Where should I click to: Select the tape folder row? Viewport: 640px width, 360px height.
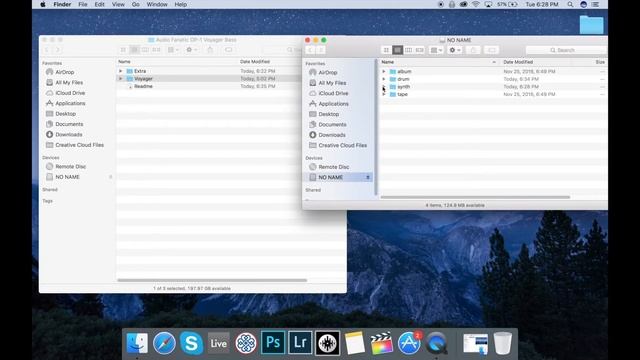click(x=493, y=94)
